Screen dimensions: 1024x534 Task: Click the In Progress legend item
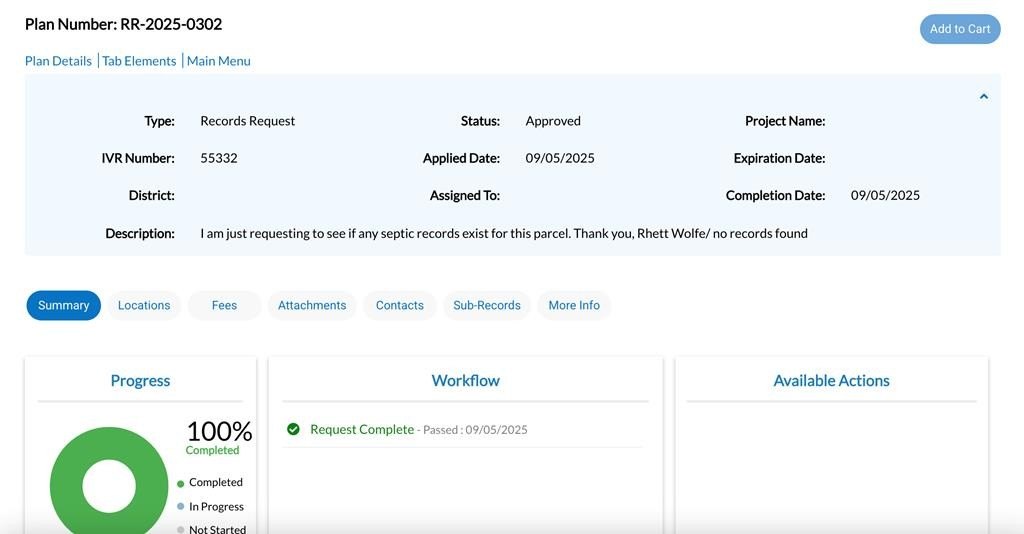[x=215, y=507]
